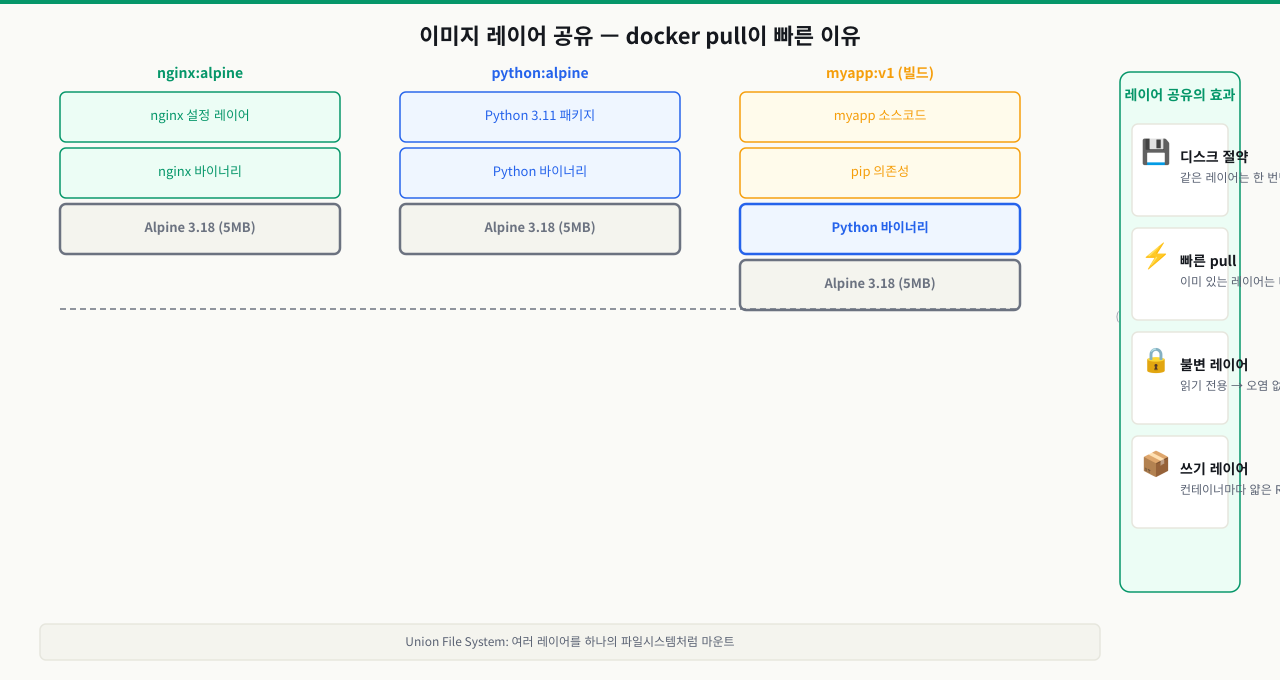Select the myapp 소스코드 layer box
The width and height of the screenshot is (1280, 680).
pyautogui.click(x=880, y=117)
